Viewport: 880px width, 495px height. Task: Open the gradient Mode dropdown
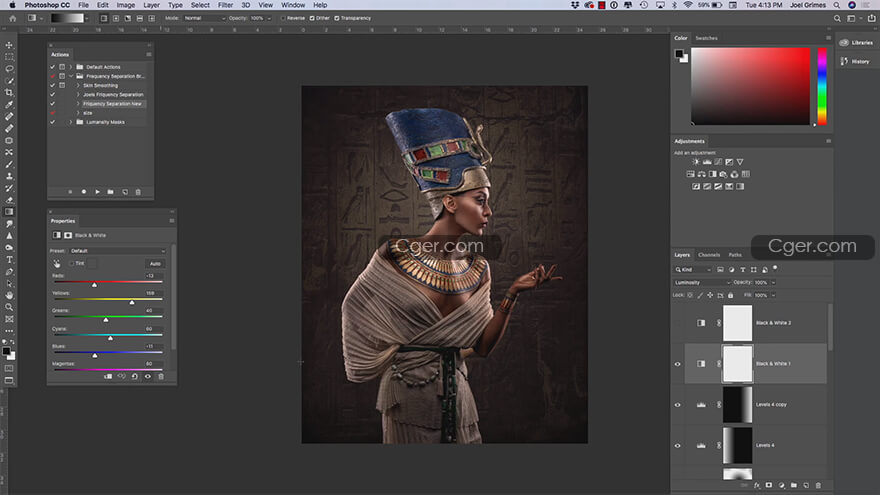(x=204, y=18)
